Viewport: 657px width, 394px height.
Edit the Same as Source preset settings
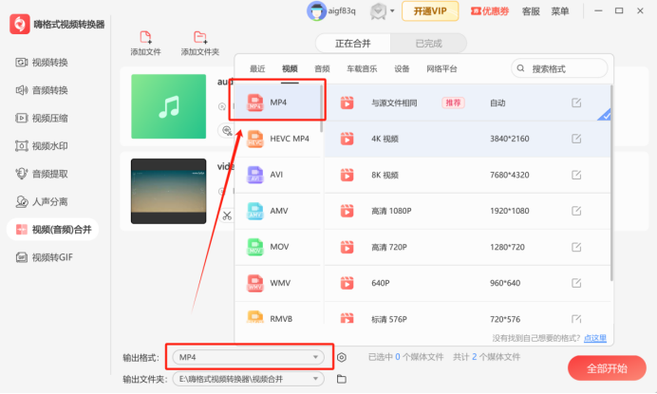(x=576, y=103)
